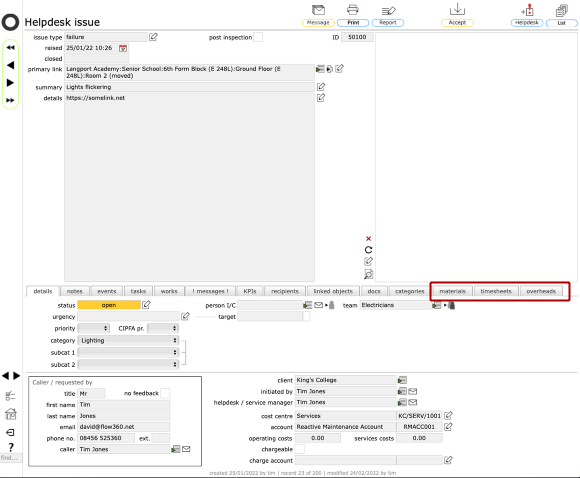Switch to the notes tab
This screenshot has width=580, height=478.
75,291
